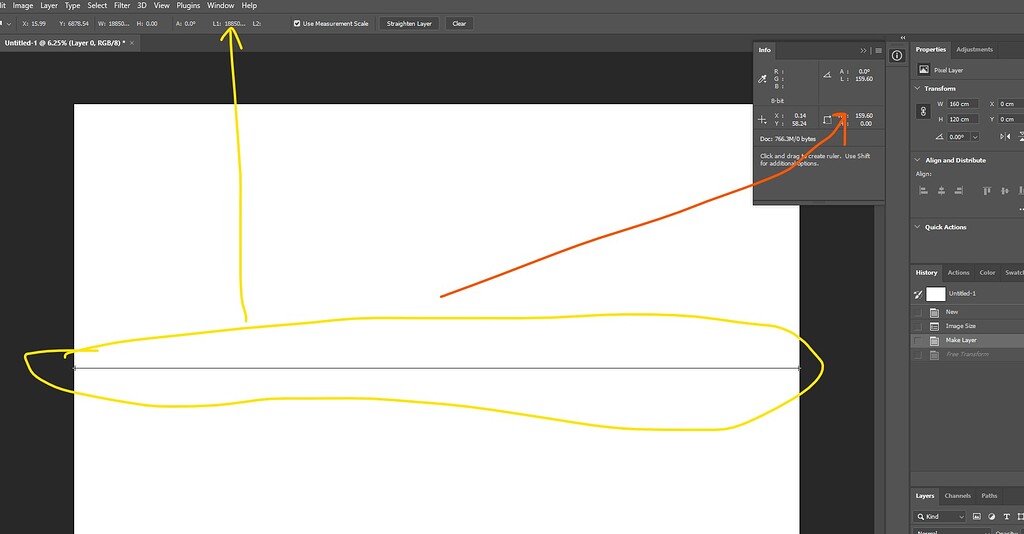The width and height of the screenshot is (1024, 534).
Task: Open the layer filter Kind dropdown
Action: (x=940, y=516)
